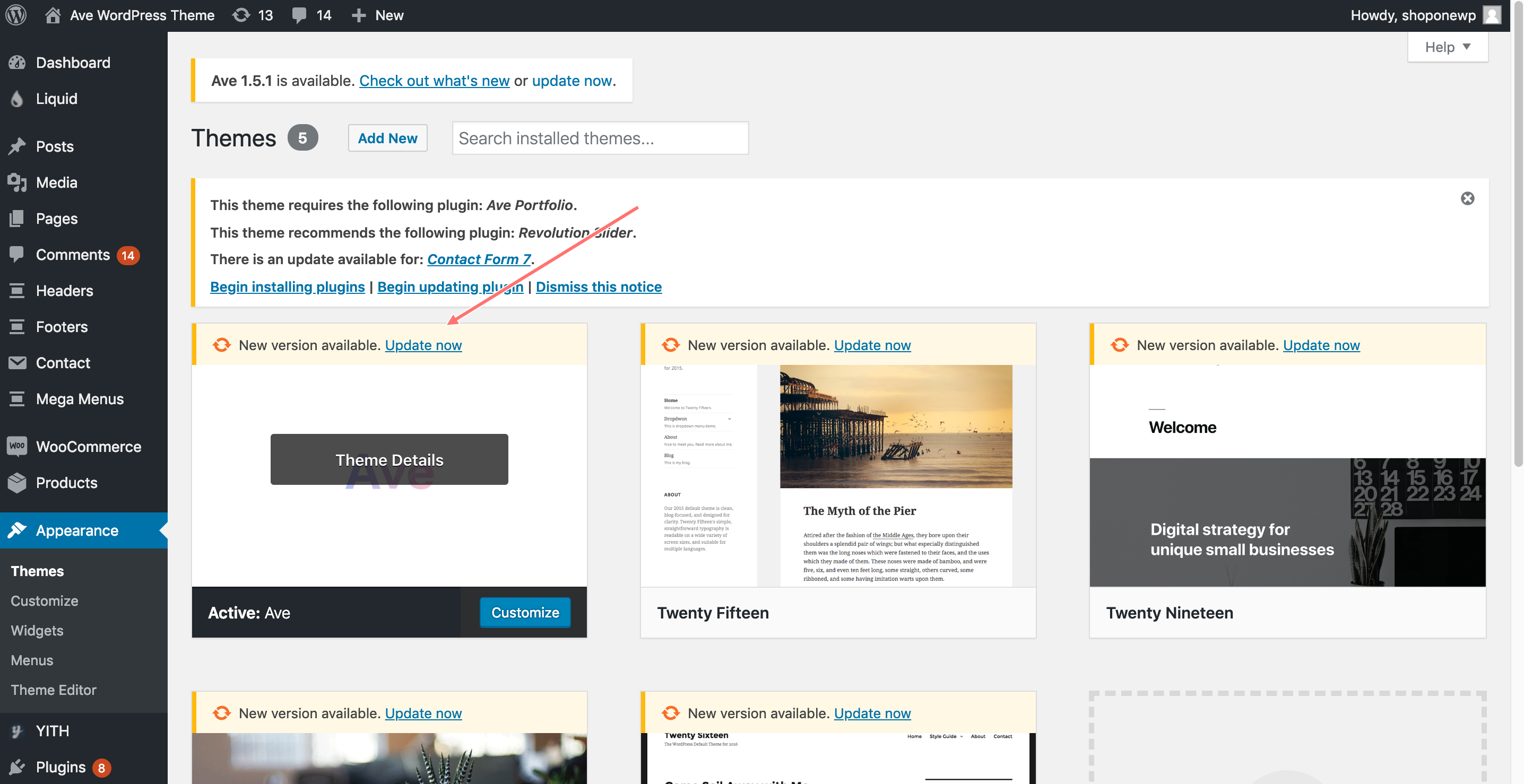
Task: Go to Widgets submenu
Action: [x=37, y=630]
